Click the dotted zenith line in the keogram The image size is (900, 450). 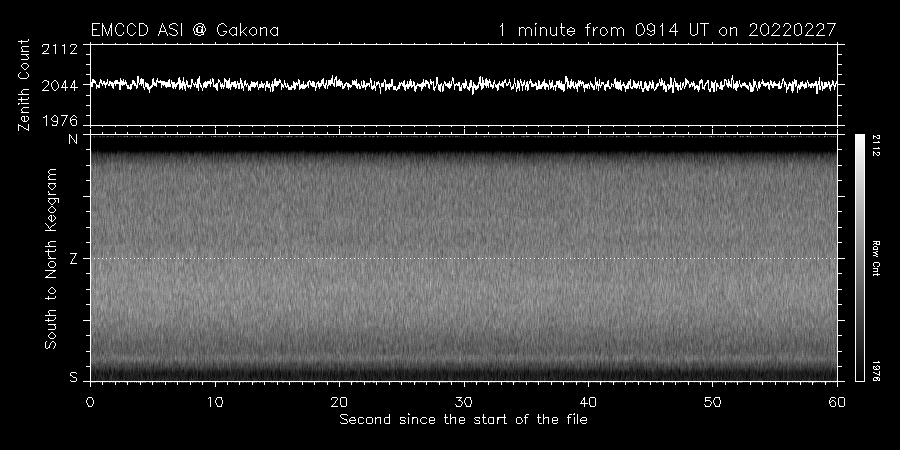click(464, 258)
